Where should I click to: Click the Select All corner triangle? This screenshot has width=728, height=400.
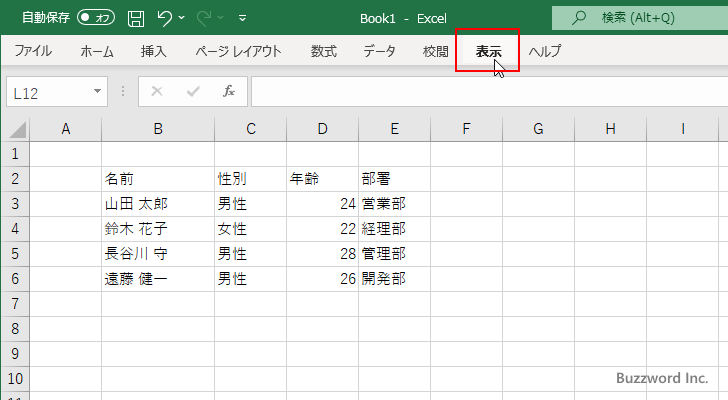point(16,129)
